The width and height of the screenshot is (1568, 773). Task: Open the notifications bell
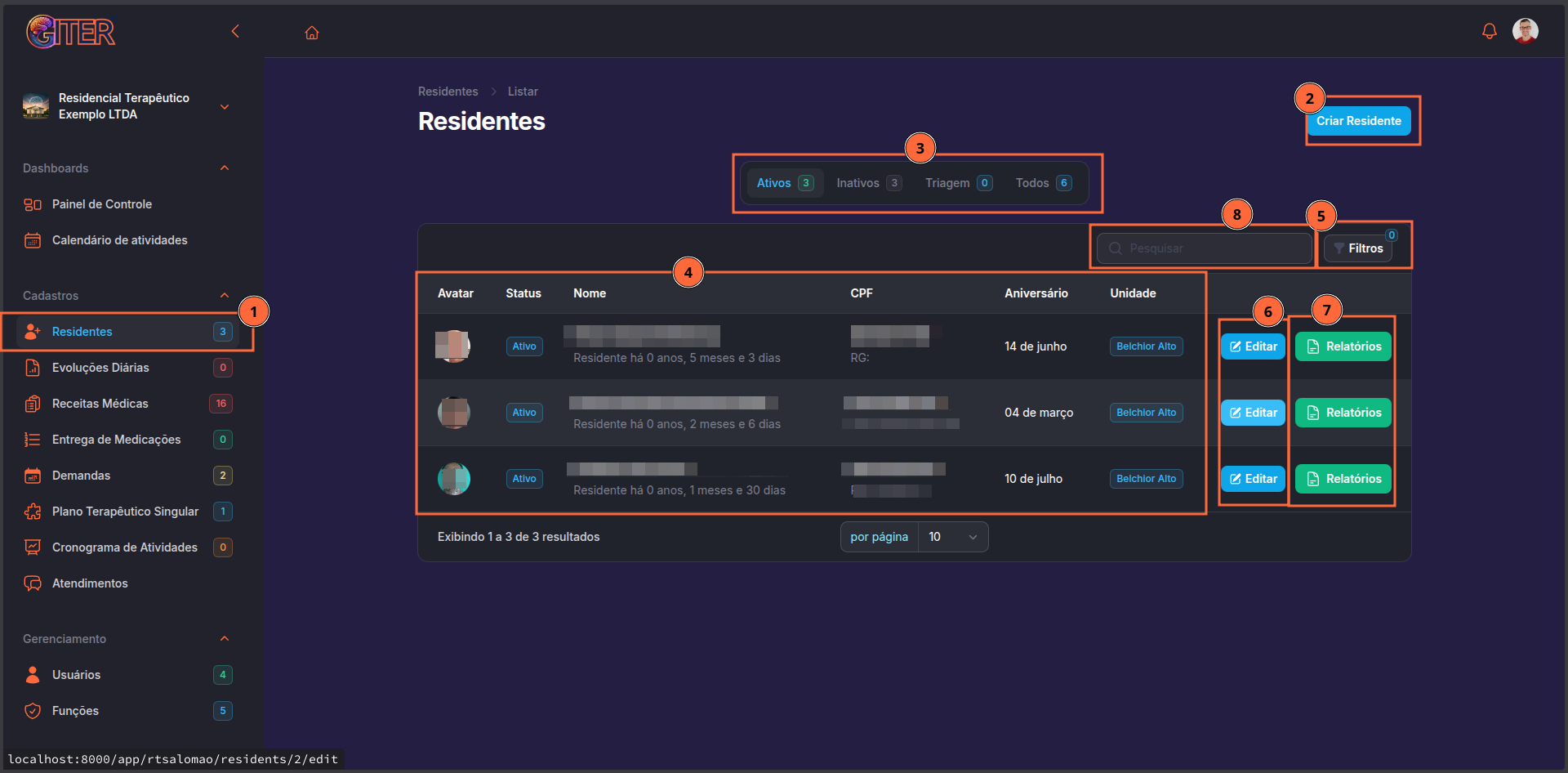tap(1489, 31)
